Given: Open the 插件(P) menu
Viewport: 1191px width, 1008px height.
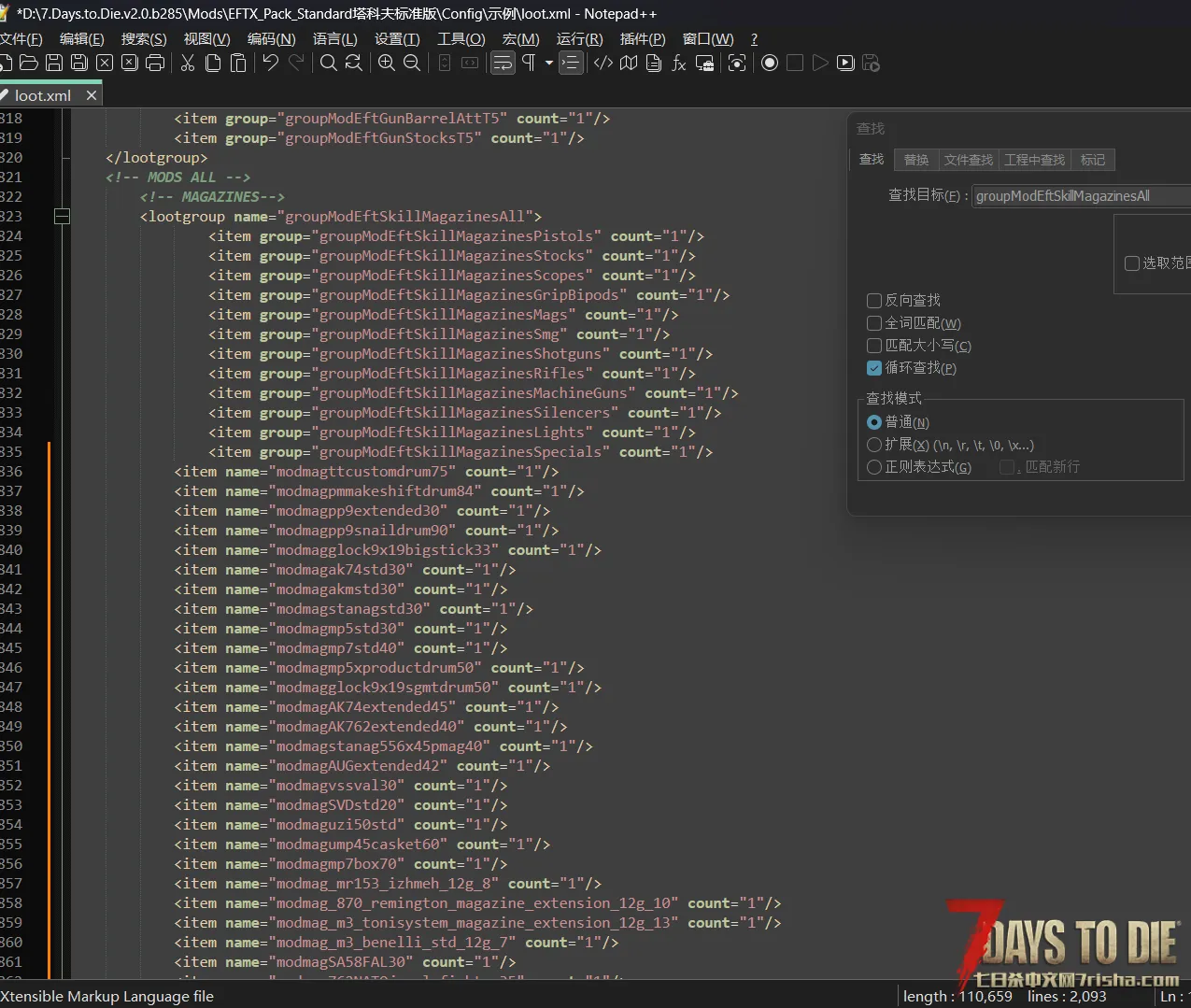Looking at the screenshot, I should pyautogui.click(x=643, y=38).
